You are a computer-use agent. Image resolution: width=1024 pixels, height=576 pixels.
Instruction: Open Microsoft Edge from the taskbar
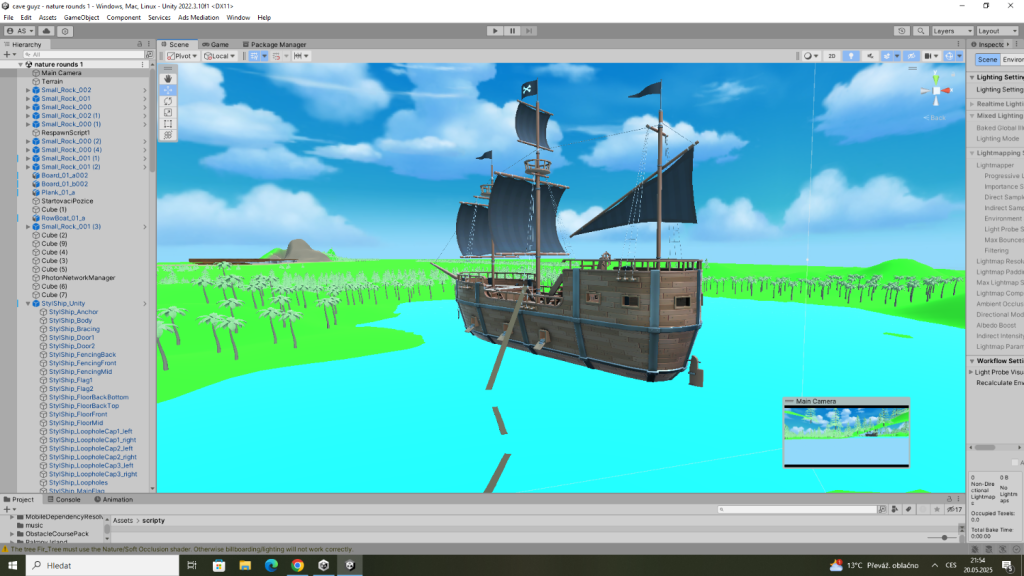pyautogui.click(x=271, y=566)
